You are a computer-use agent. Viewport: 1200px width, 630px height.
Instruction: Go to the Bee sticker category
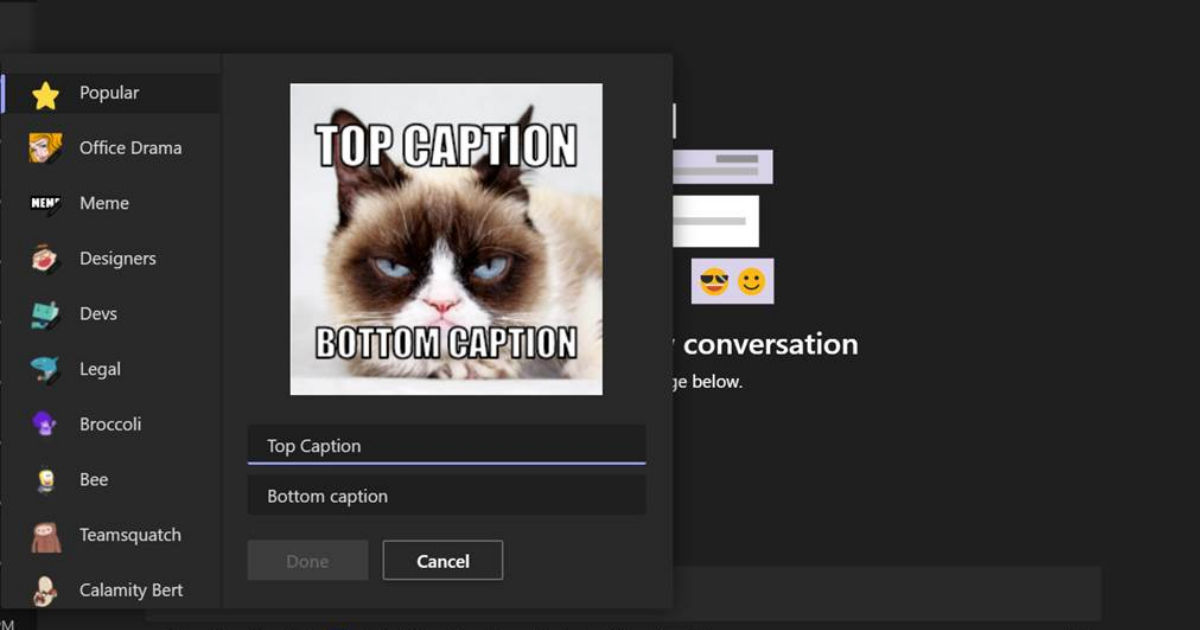click(x=111, y=480)
